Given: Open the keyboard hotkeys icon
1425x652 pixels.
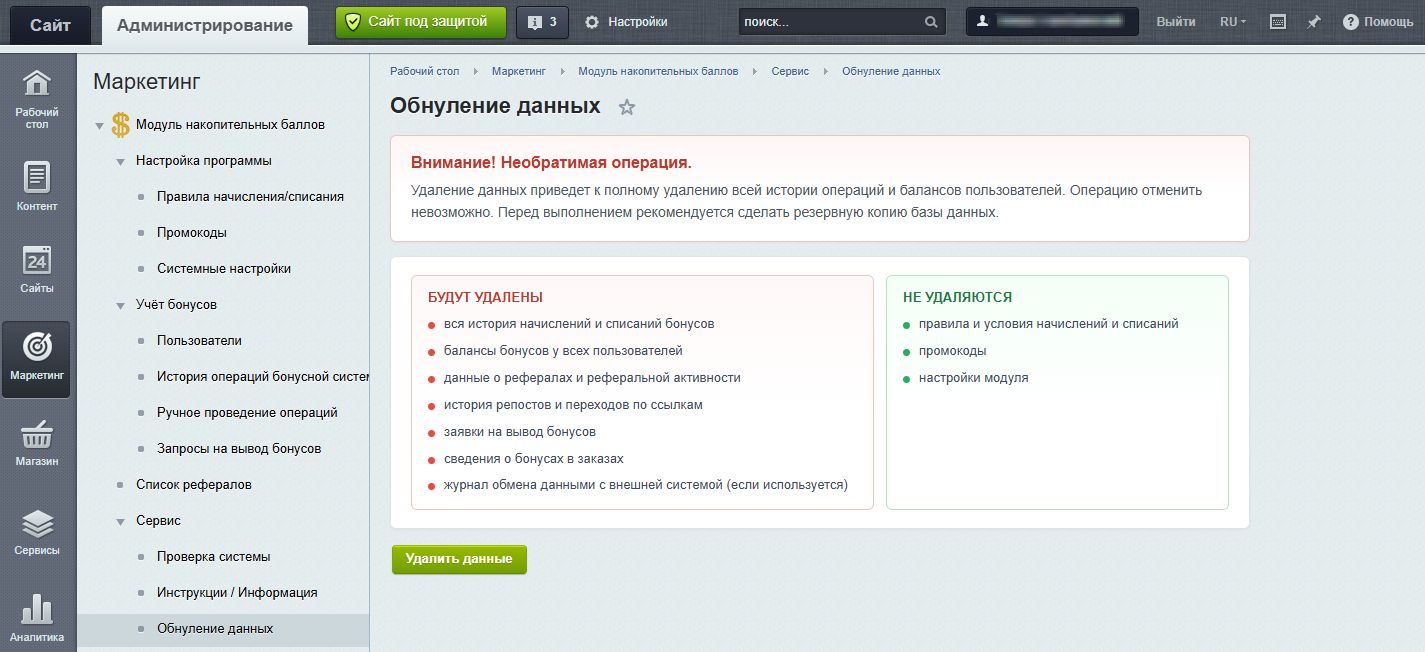Looking at the screenshot, I should point(1277,22).
